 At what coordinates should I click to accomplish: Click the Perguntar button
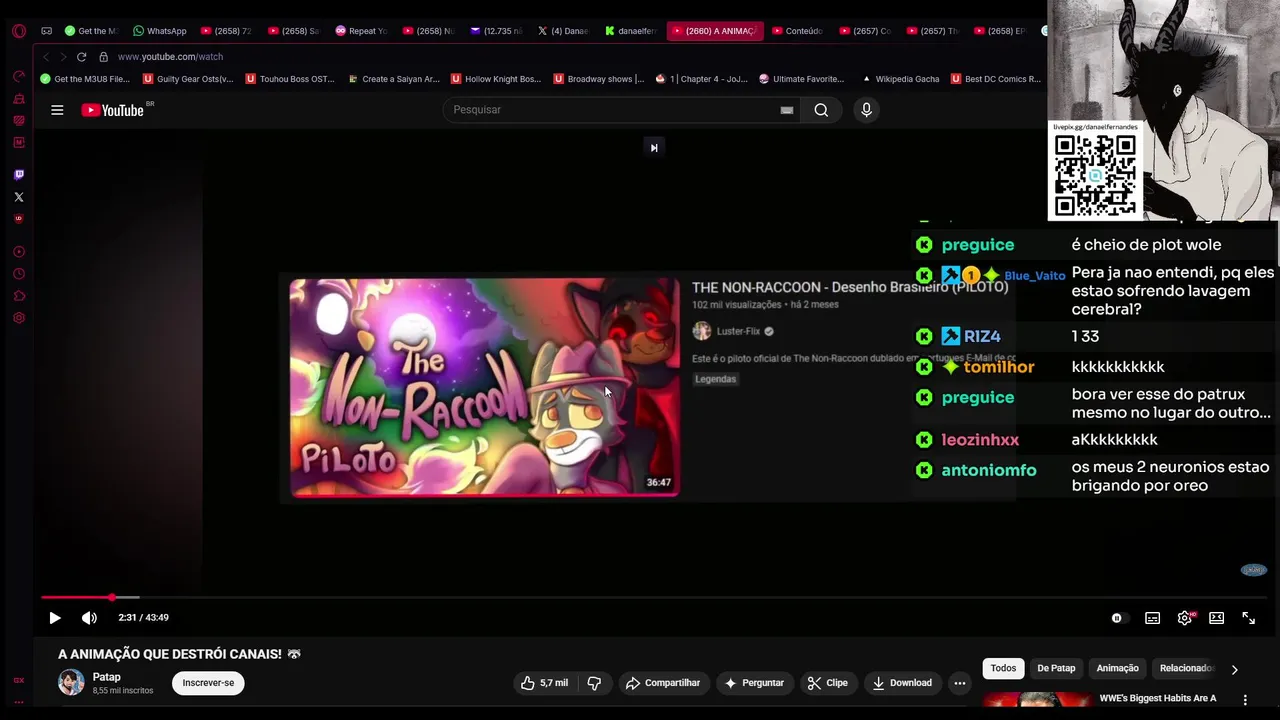[x=754, y=683]
